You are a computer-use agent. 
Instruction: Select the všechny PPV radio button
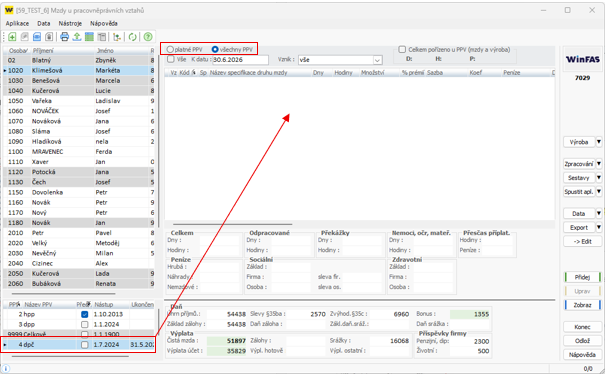click(215, 49)
